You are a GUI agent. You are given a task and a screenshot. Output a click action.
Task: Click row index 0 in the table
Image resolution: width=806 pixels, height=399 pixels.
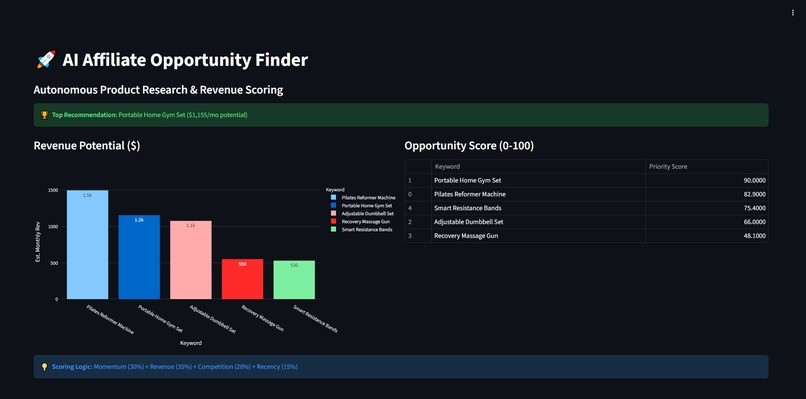(418, 194)
